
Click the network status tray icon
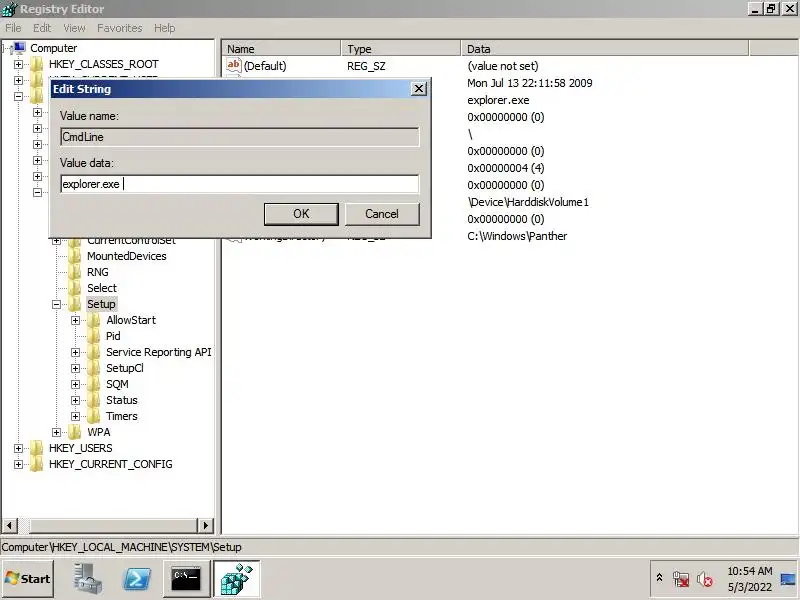coord(681,579)
